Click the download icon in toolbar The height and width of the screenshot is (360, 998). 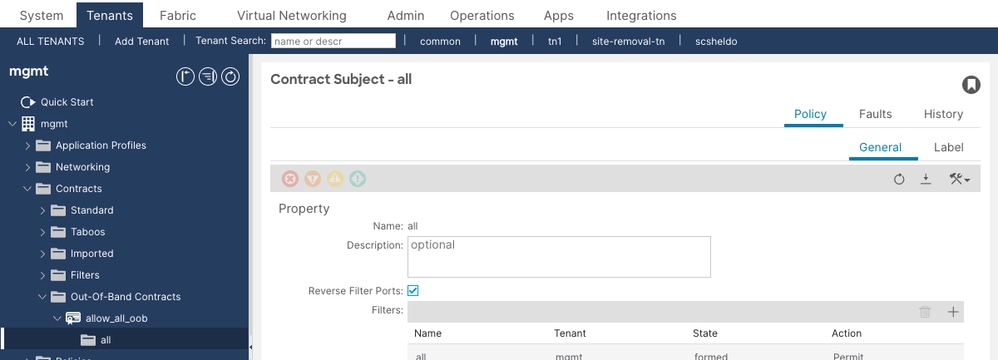coord(926,179)
